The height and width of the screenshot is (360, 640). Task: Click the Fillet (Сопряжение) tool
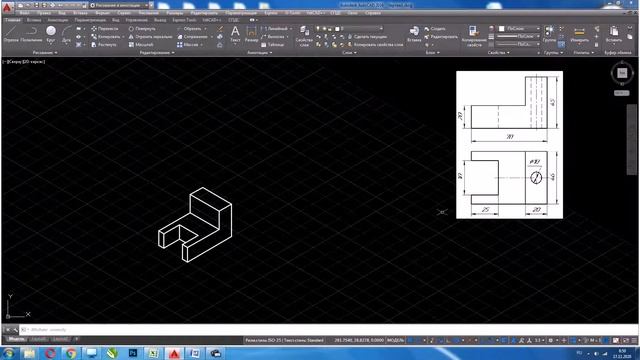[x=192, y=36]
